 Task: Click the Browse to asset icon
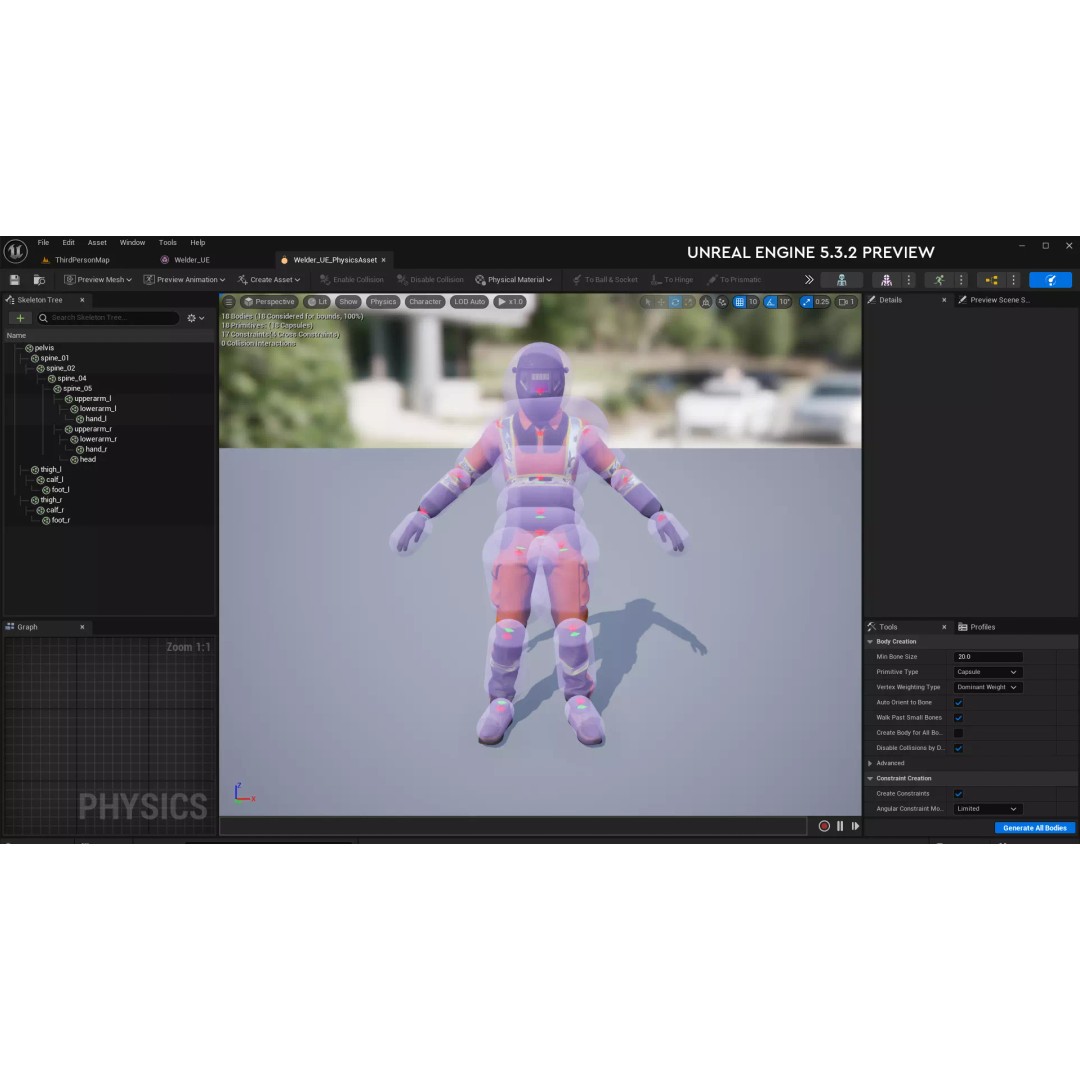click(x=39, y=280)
